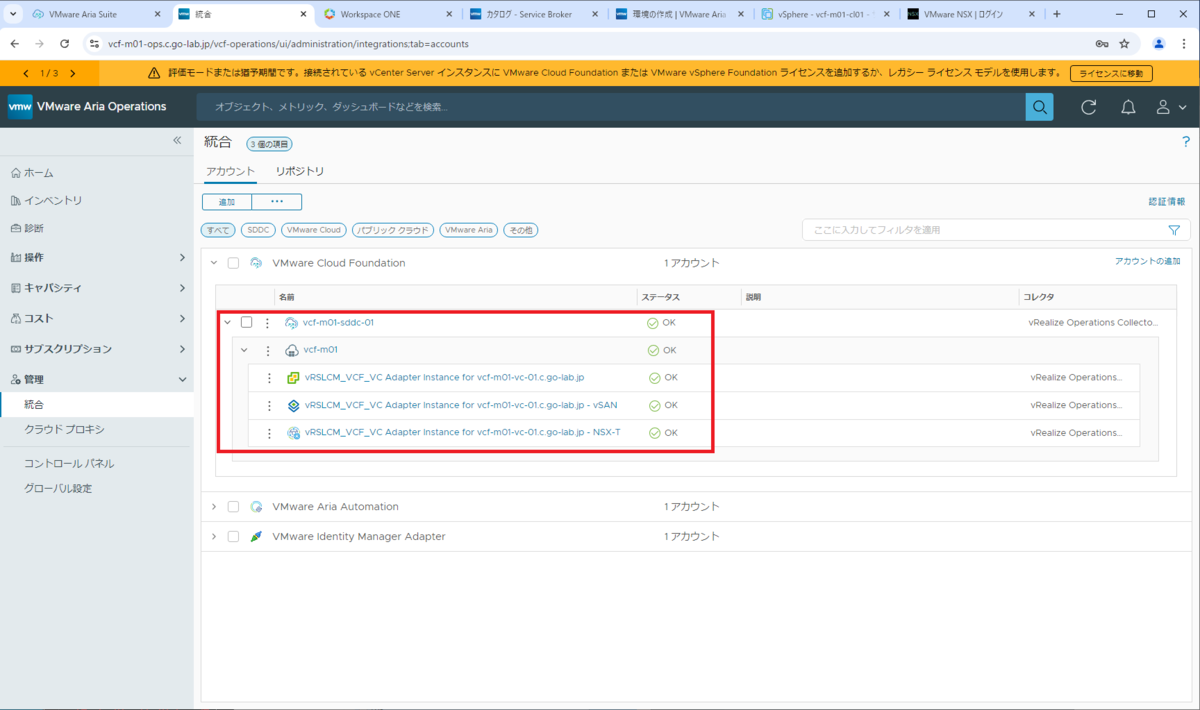This screenshot has width=1200, height=710.
Task: Open the browser three-dot menu
Action: [x=1184, y=44]
